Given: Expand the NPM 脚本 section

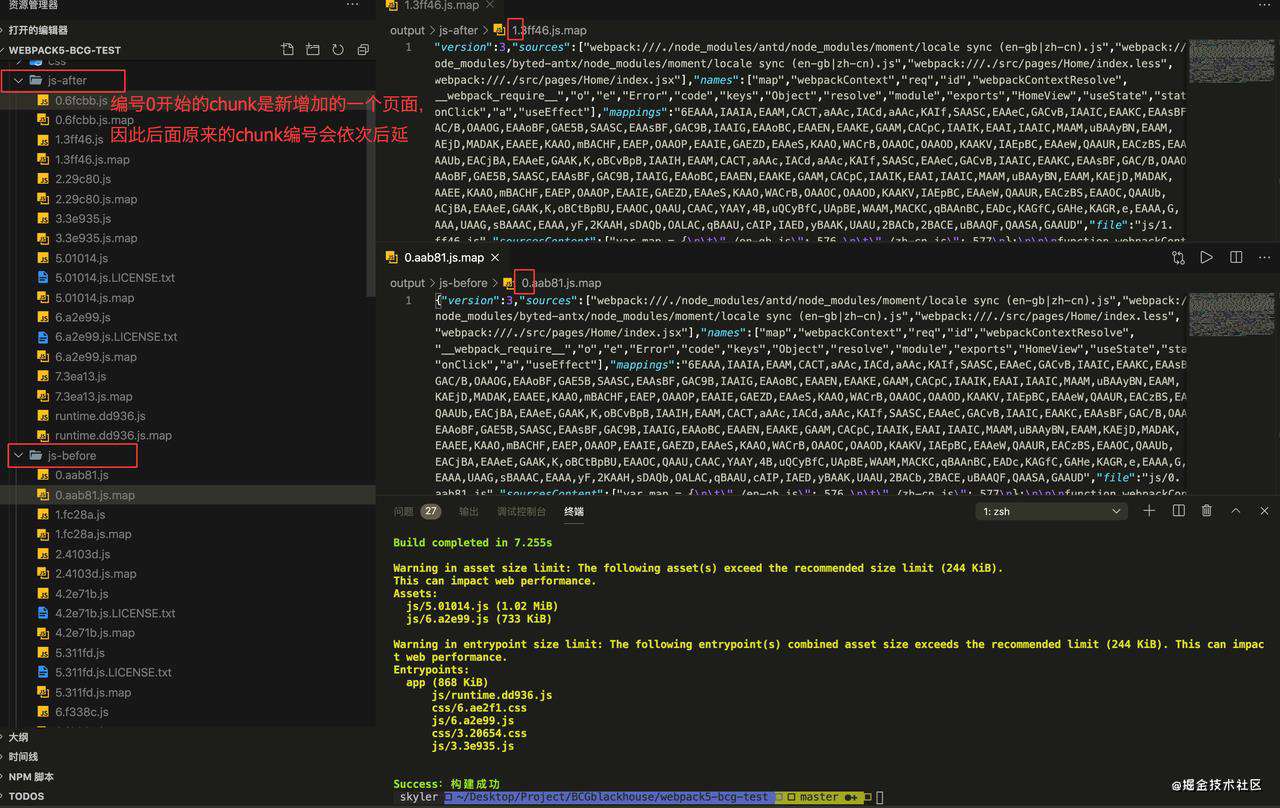Looking at the screenshot, I should click(31, 777).
